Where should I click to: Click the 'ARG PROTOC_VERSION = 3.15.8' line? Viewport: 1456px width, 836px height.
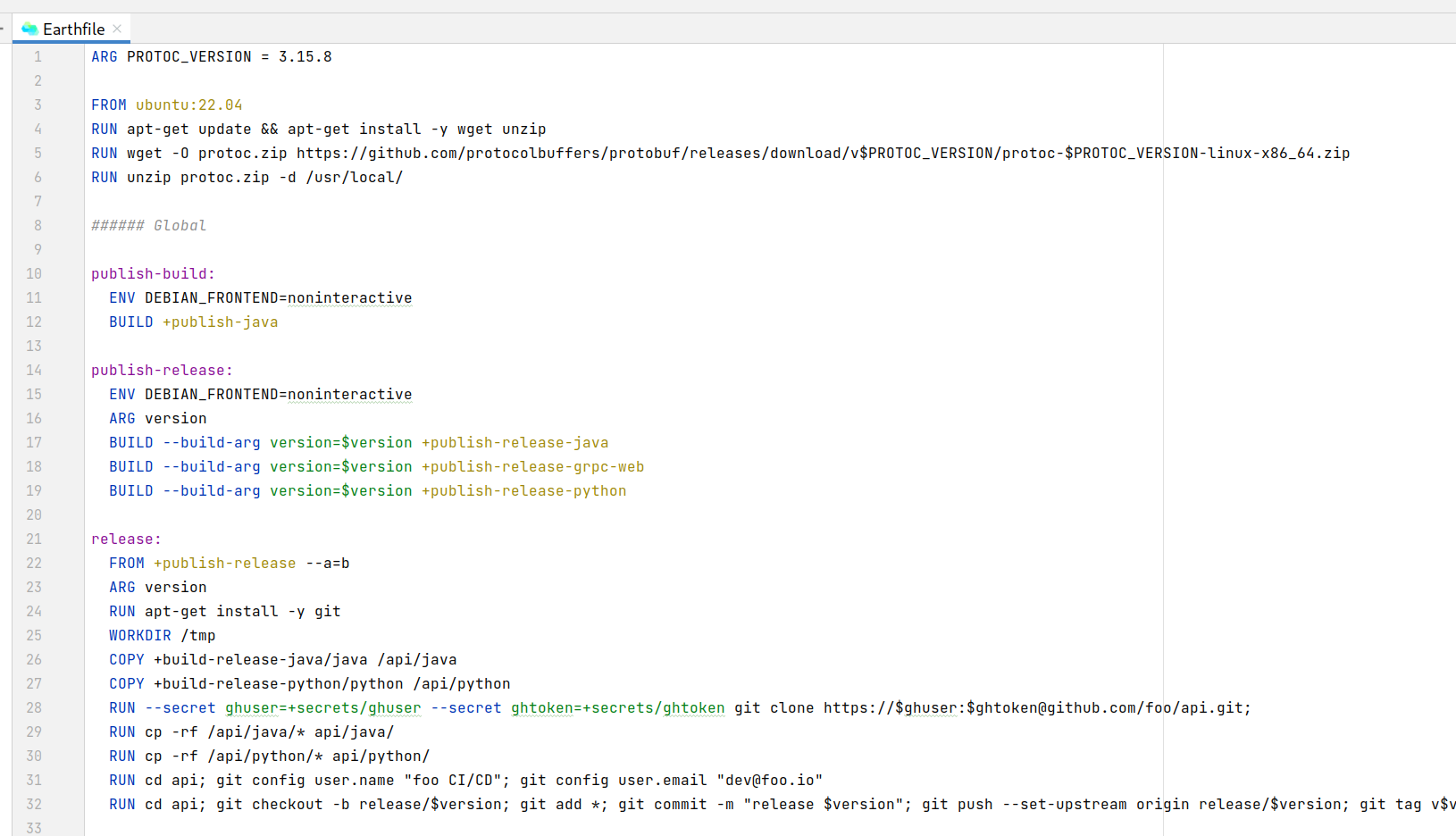212,56
